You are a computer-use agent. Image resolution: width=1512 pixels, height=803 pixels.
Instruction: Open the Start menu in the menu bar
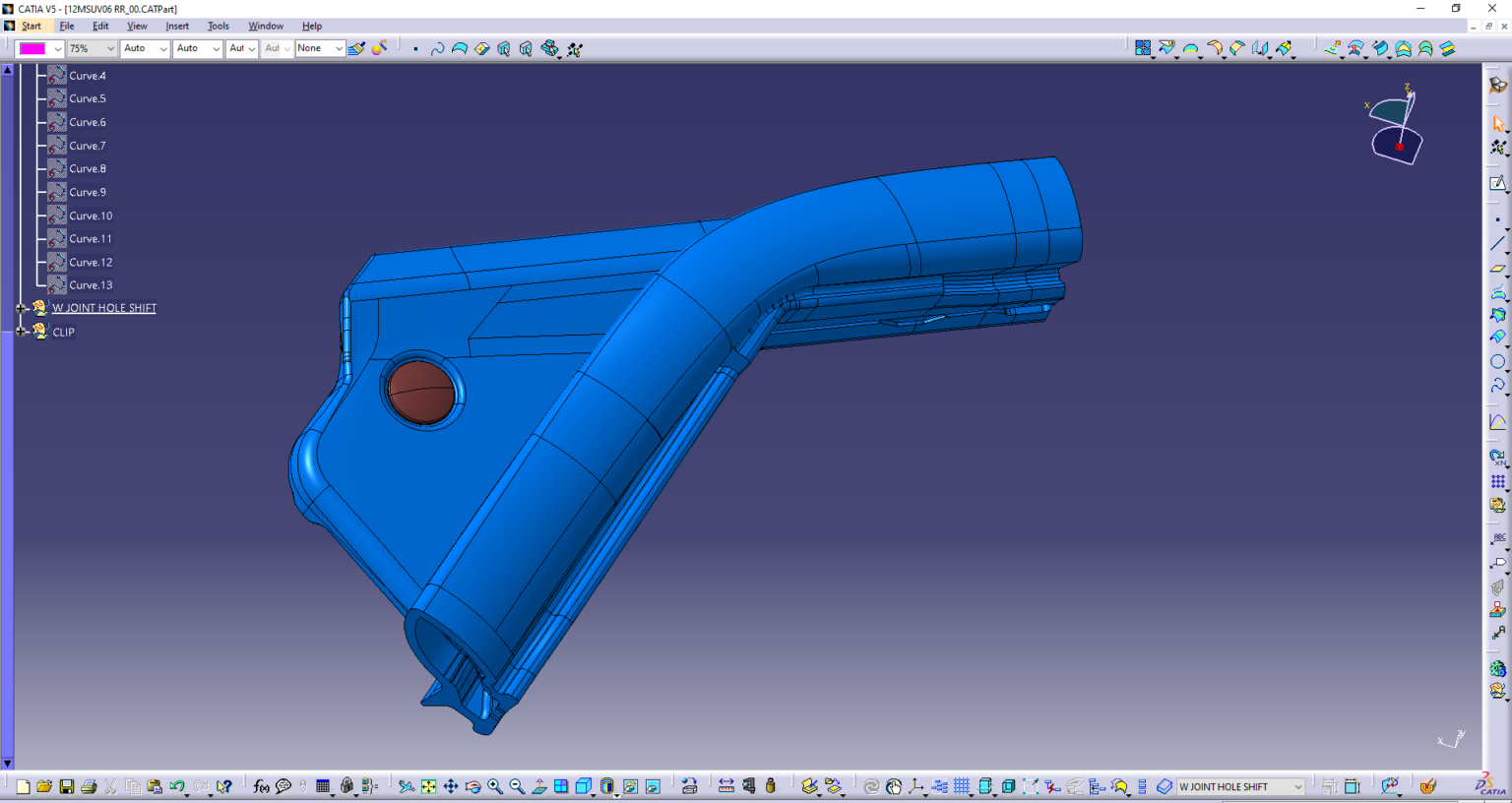click(x=31, y=26)
